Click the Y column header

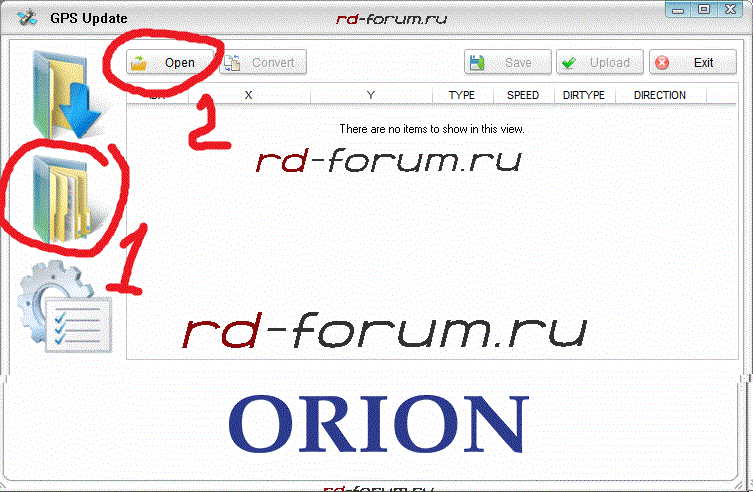(371, 95)
